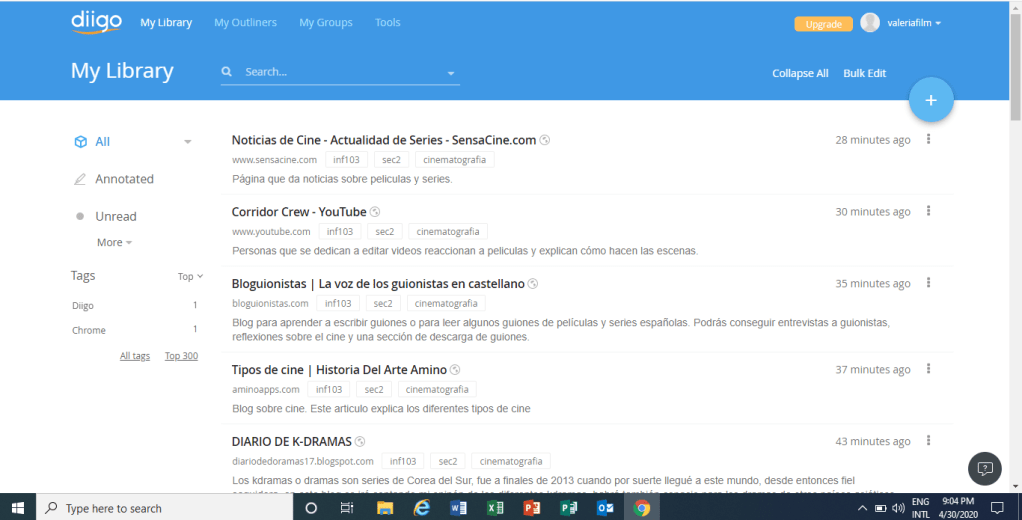
Task: Open My Outliners tab
Action: tap(245, 22)
